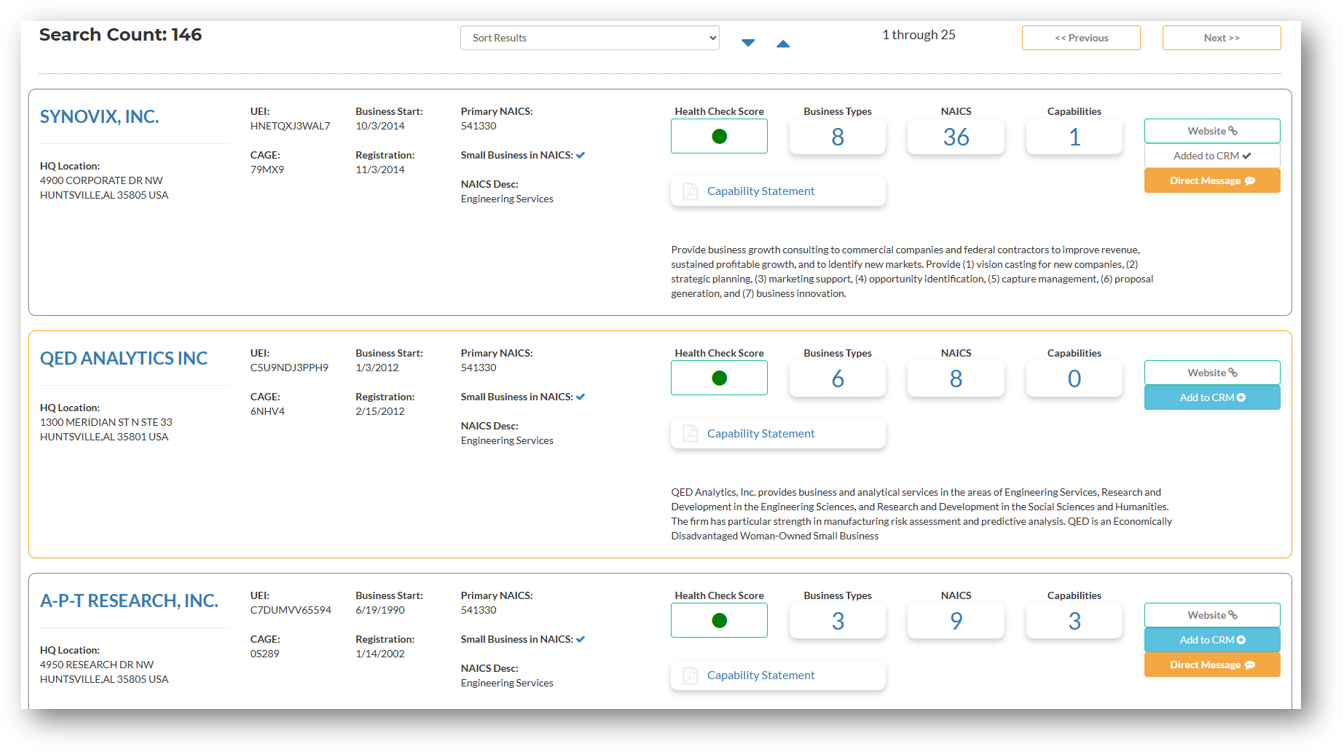Select address 4950 RESEARCH DR NW
This screenshot has height=751, width=1343.
(x=97, y=665)
